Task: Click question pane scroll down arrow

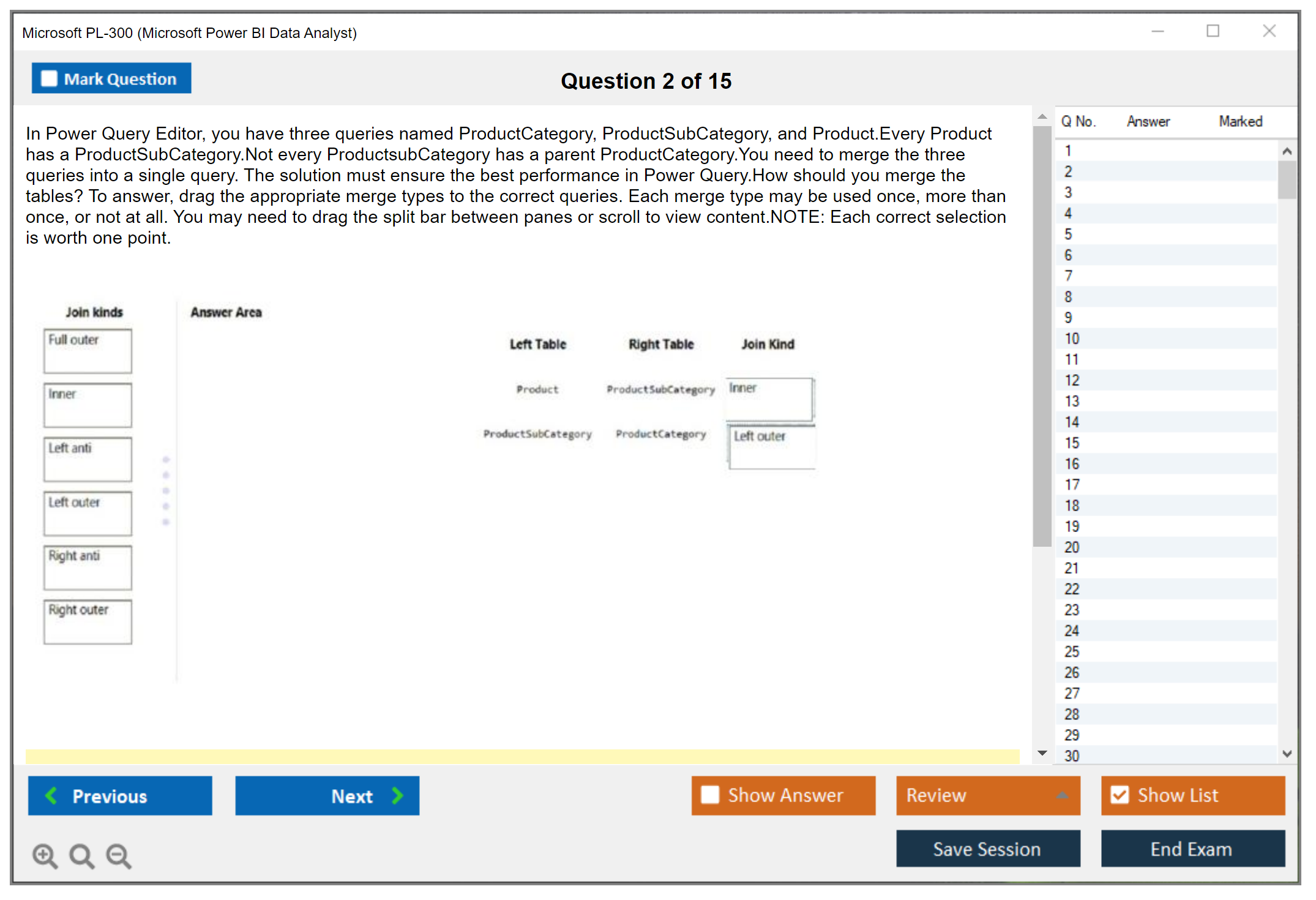Action: pos(1042,753)
